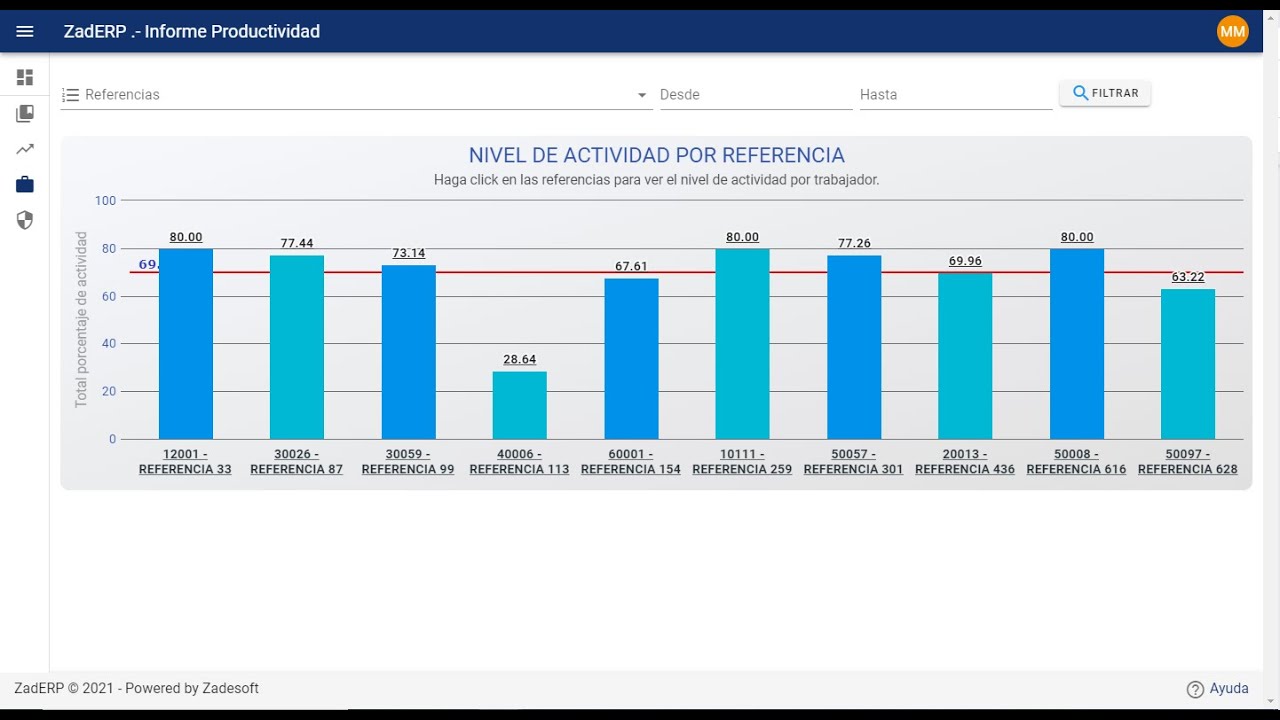The image size is (1280, 720).
Task: Click the 80.00 bar for REFERENCIA 259
Action: tap(742, 344)
